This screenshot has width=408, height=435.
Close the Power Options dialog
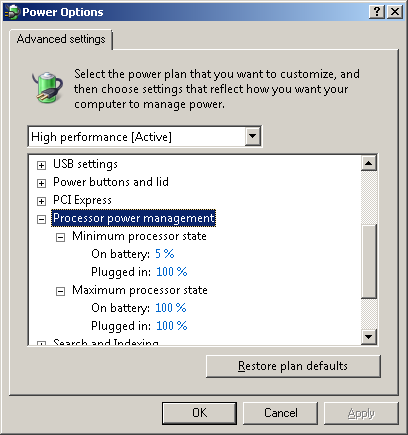pos(395,12)
